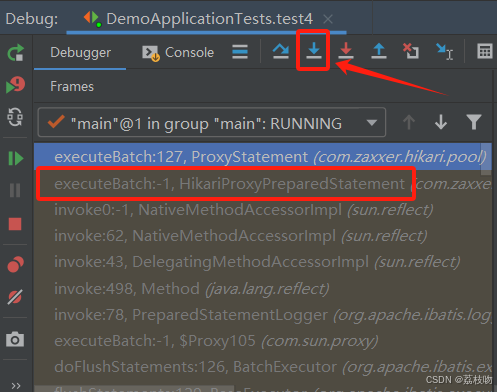Take thread dump camera icon

tap(15, 339)
